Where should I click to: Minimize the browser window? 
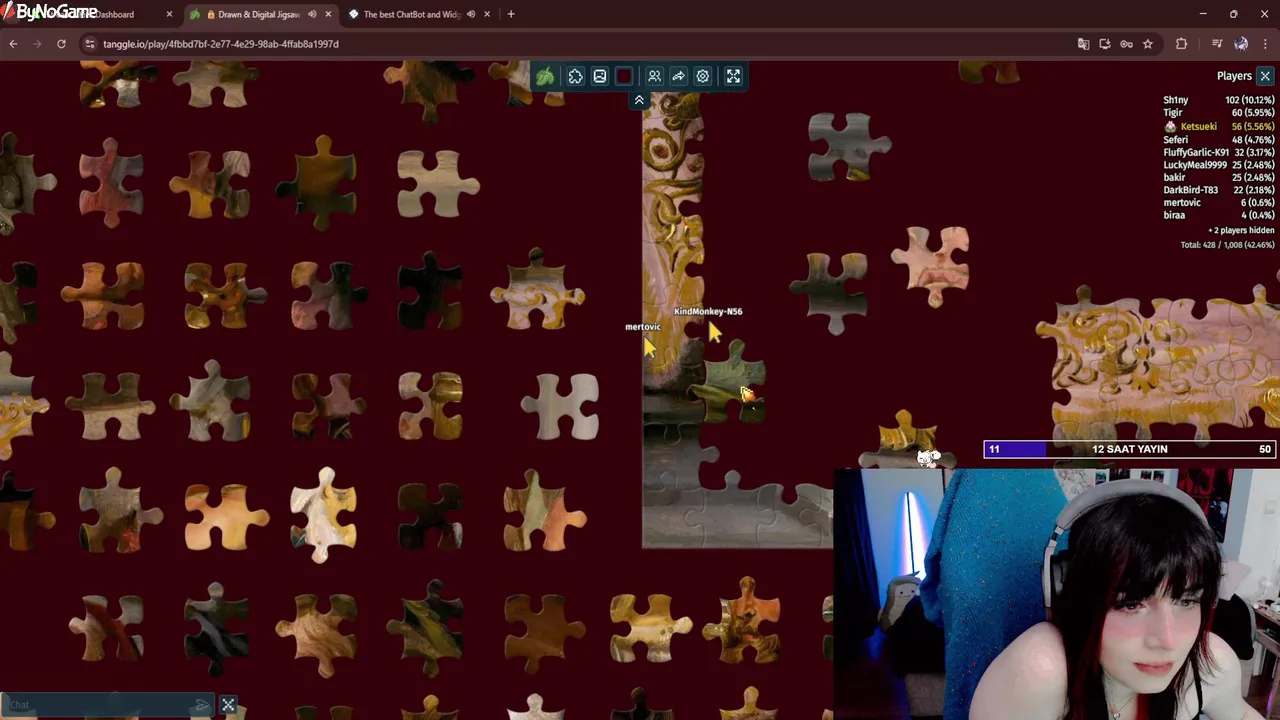pyautogui.click(x=1203, y=14)
